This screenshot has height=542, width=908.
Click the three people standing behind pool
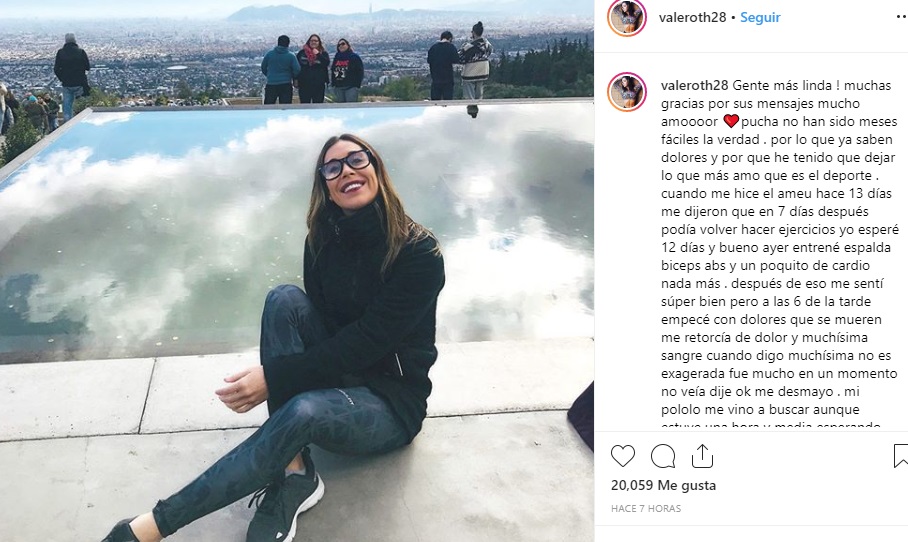(x=312, y=68)
